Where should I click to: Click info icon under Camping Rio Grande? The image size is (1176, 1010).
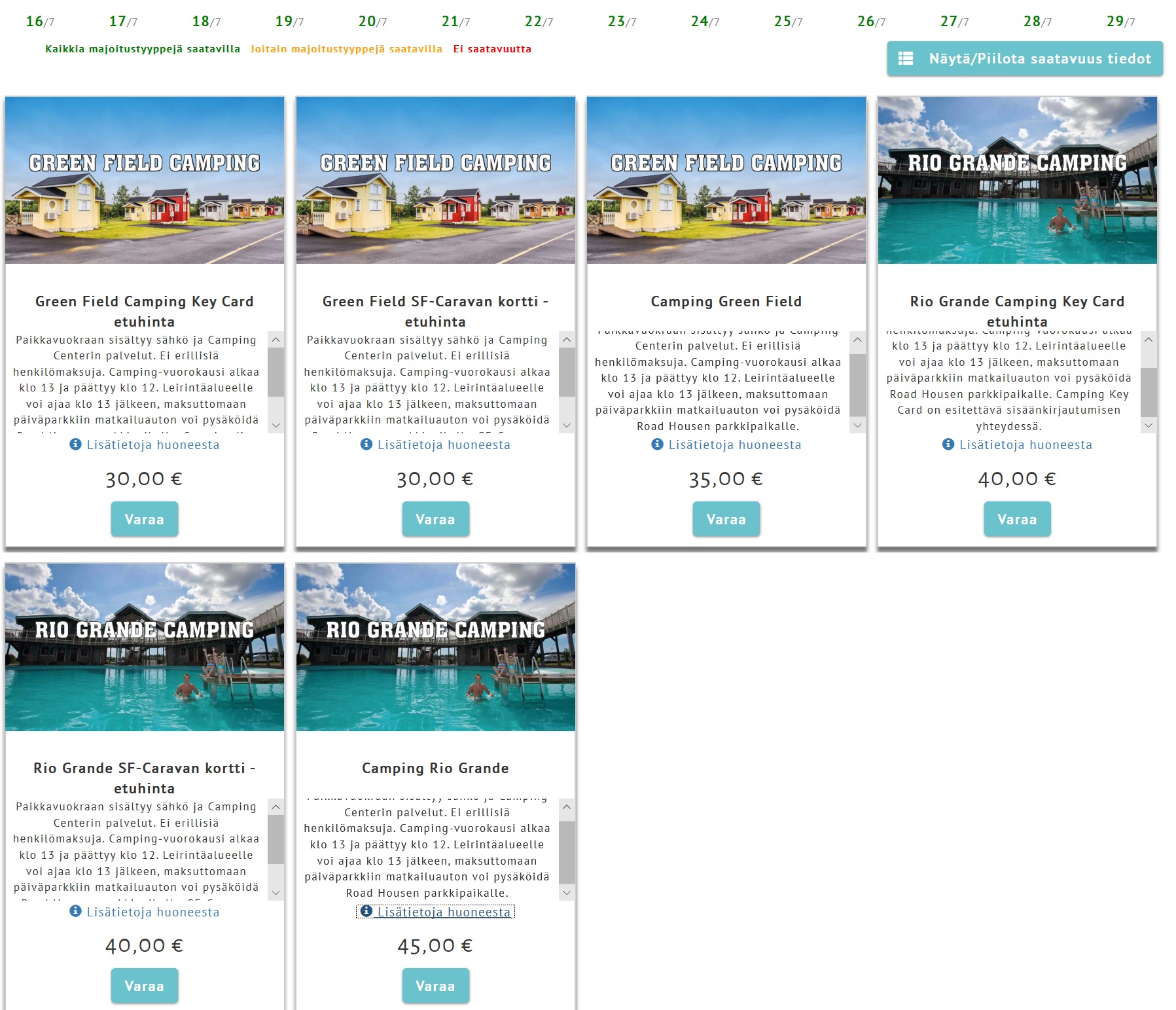point(366,911)
